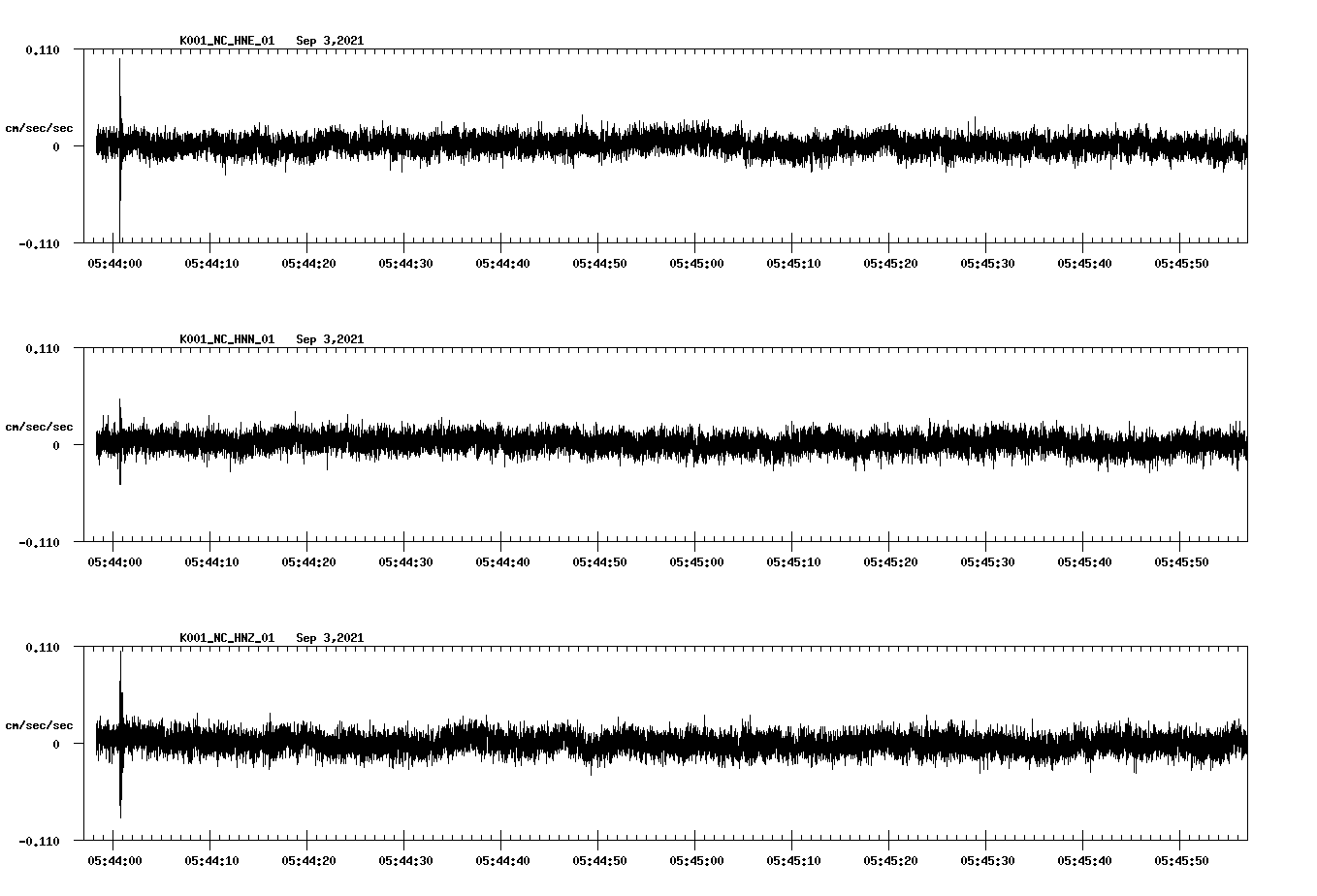This screenshot has width=1317, height=896.
Task: Click the cm/sec/sec unit label of HNE plot
Action: click(x=40, y=128)
